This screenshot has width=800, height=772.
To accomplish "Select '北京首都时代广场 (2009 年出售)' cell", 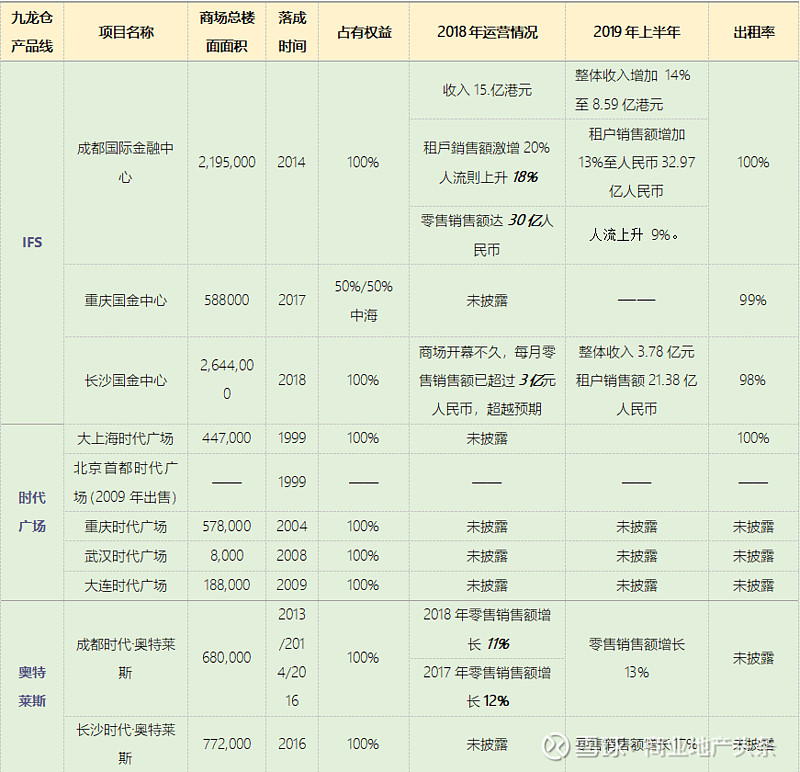I will coord(126,482).
